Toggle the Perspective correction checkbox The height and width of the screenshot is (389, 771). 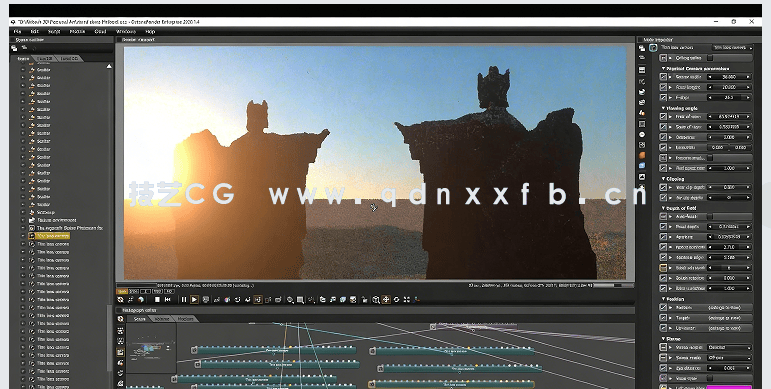pos(710,158)
